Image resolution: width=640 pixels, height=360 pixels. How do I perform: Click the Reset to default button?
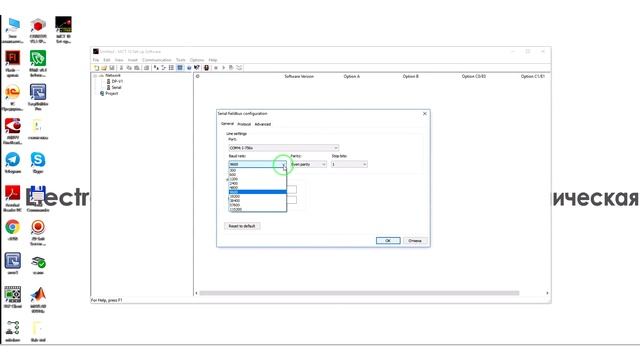(242, 226)
